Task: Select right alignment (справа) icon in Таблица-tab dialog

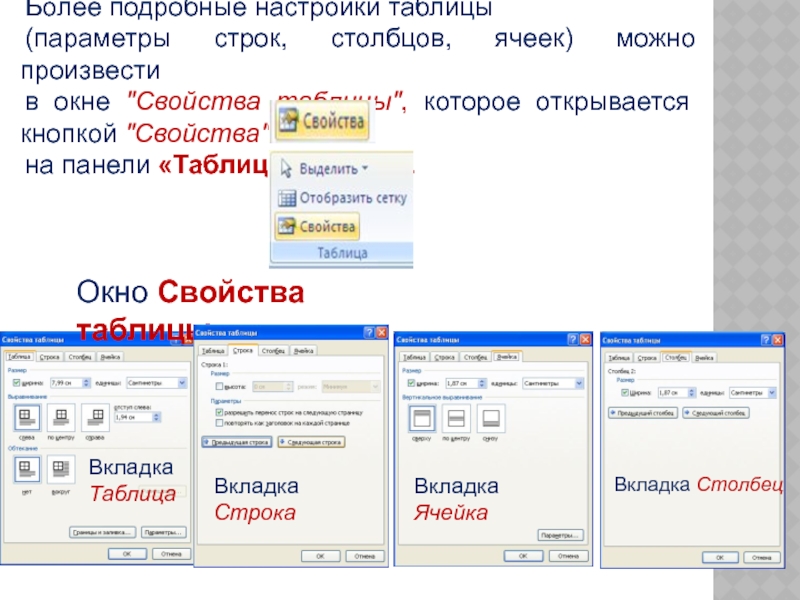Action: pos(95,417)
